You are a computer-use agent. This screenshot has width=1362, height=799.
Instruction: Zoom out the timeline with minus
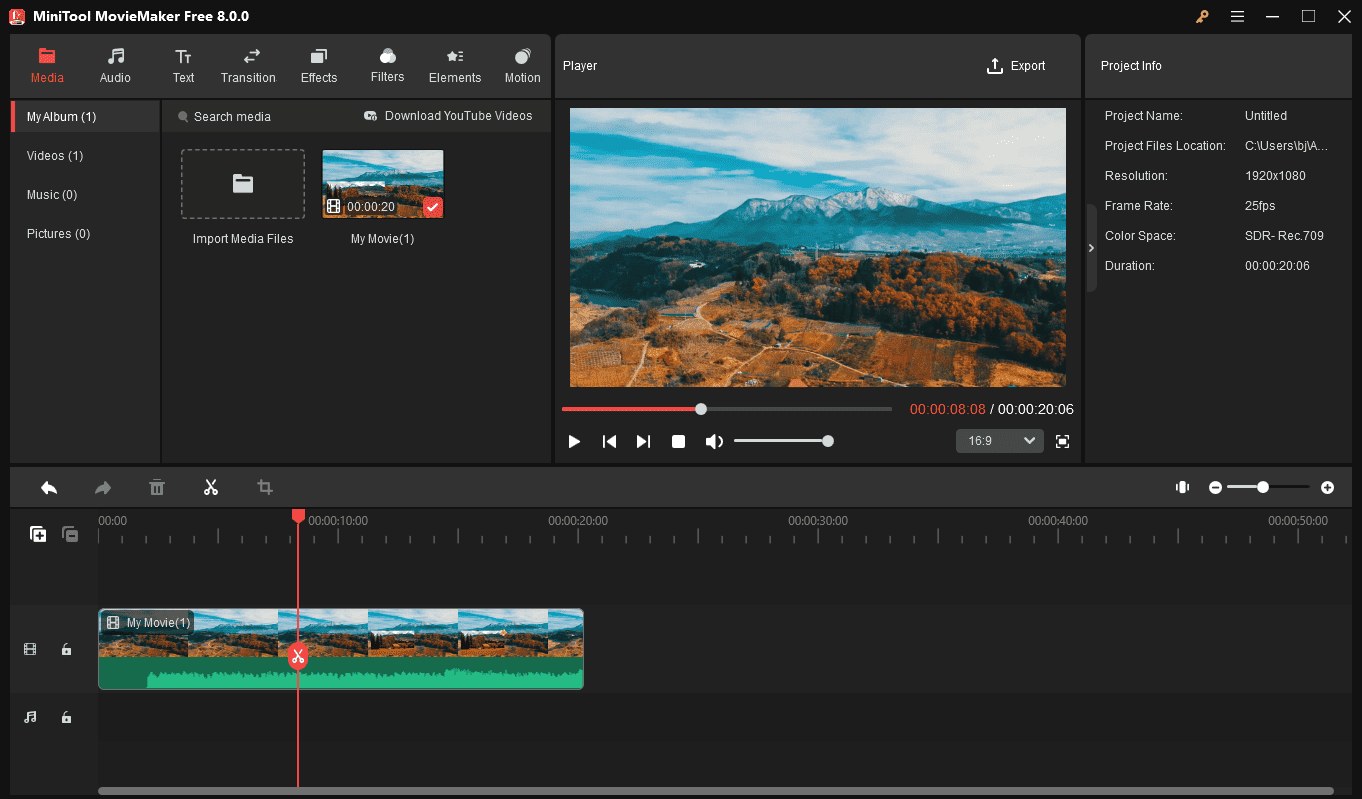tap(1215, 487)
